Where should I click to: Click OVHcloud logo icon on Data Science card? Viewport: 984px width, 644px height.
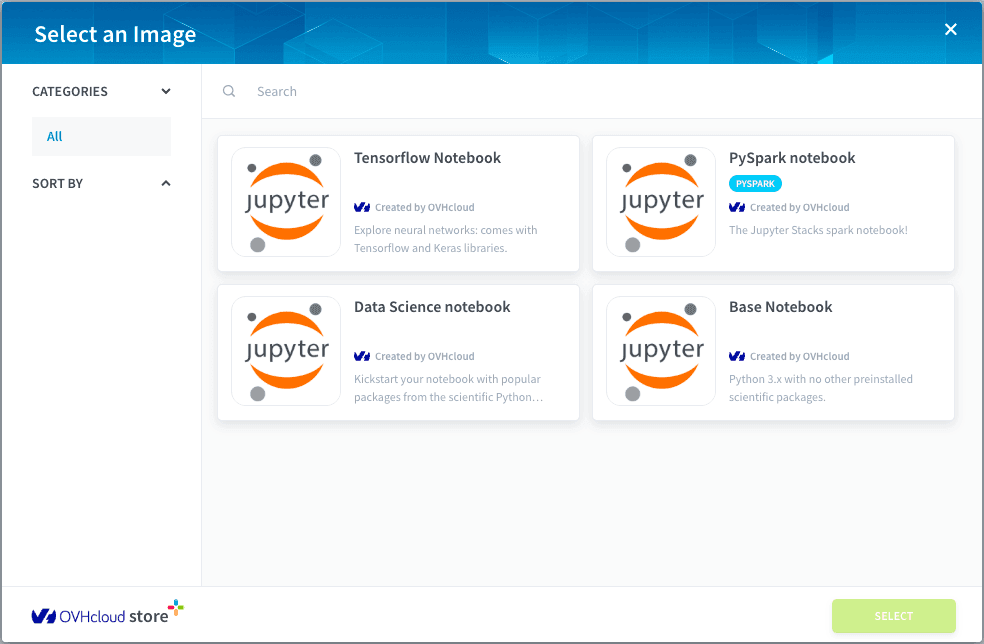pyautogui.click(x=362, y=356)
